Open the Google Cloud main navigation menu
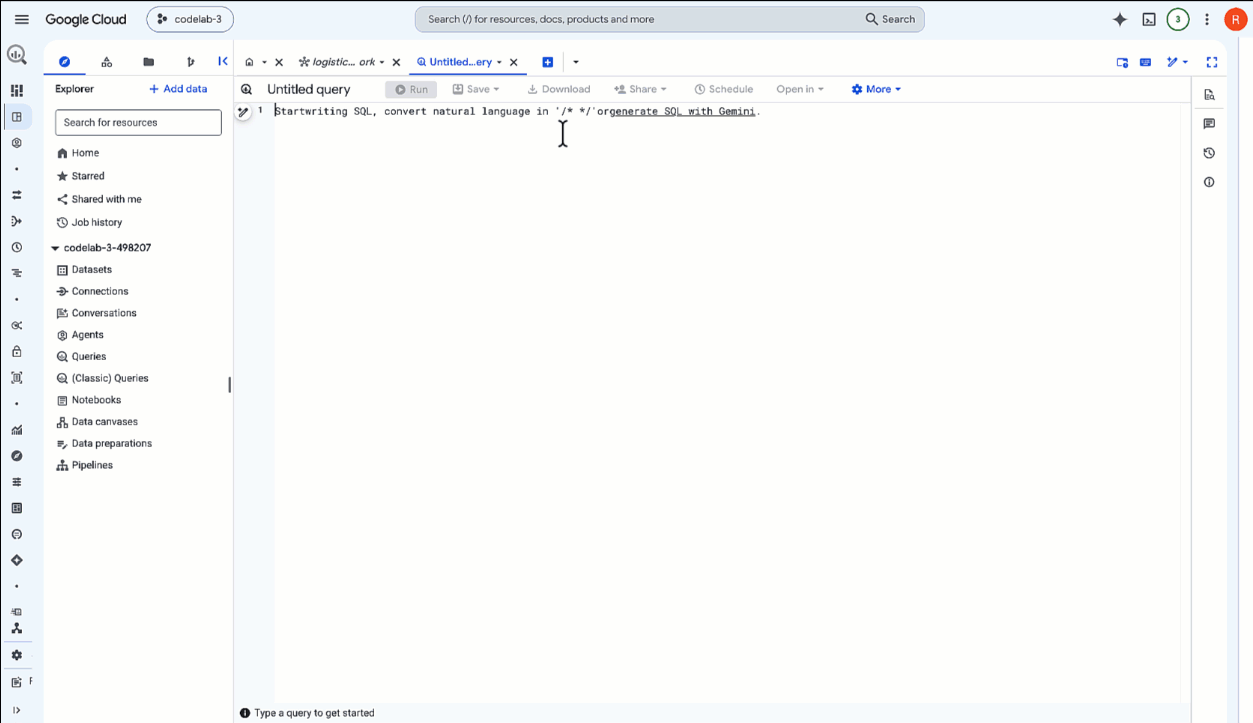Viewport: 1253px width, 723px height. coord(22,19)
